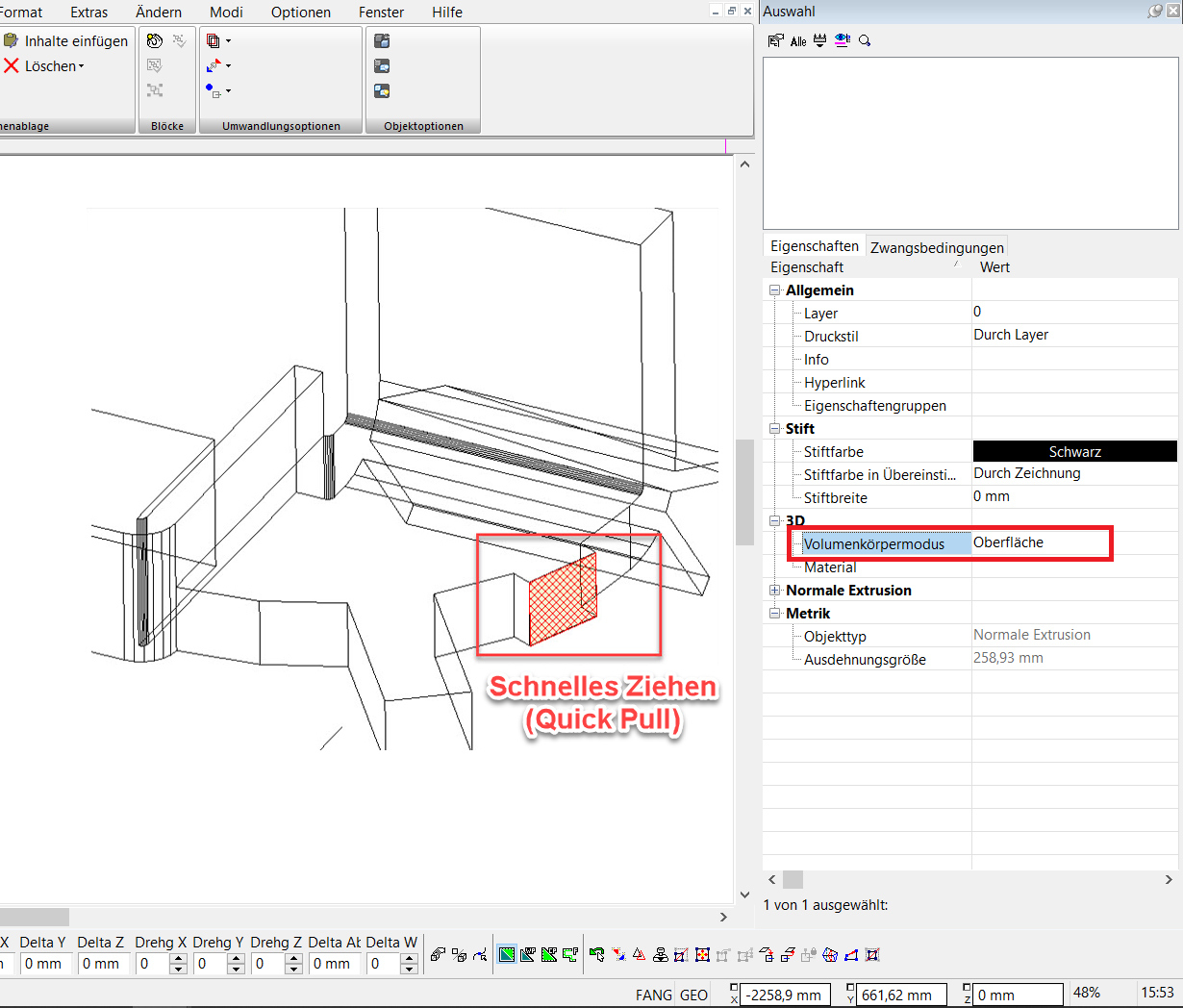Viewport: 1183px width, 1008px height.
Task: Click the Inhalte einfügen clipboard icon
Action: (x=11, y=40)
